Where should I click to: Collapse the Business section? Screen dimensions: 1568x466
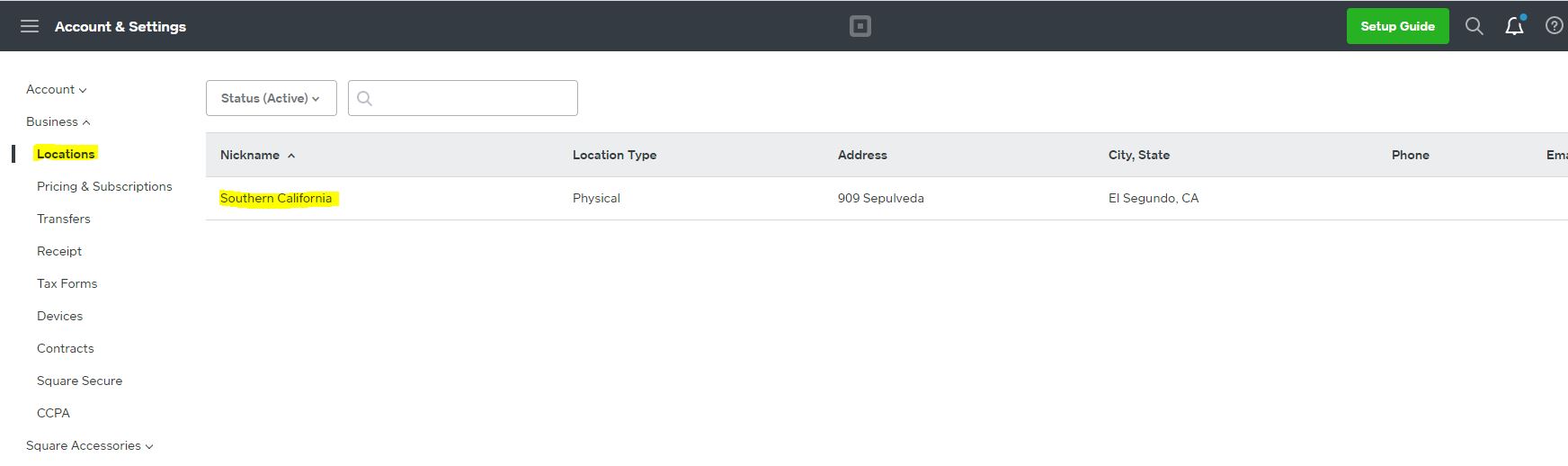click(58, 121)
